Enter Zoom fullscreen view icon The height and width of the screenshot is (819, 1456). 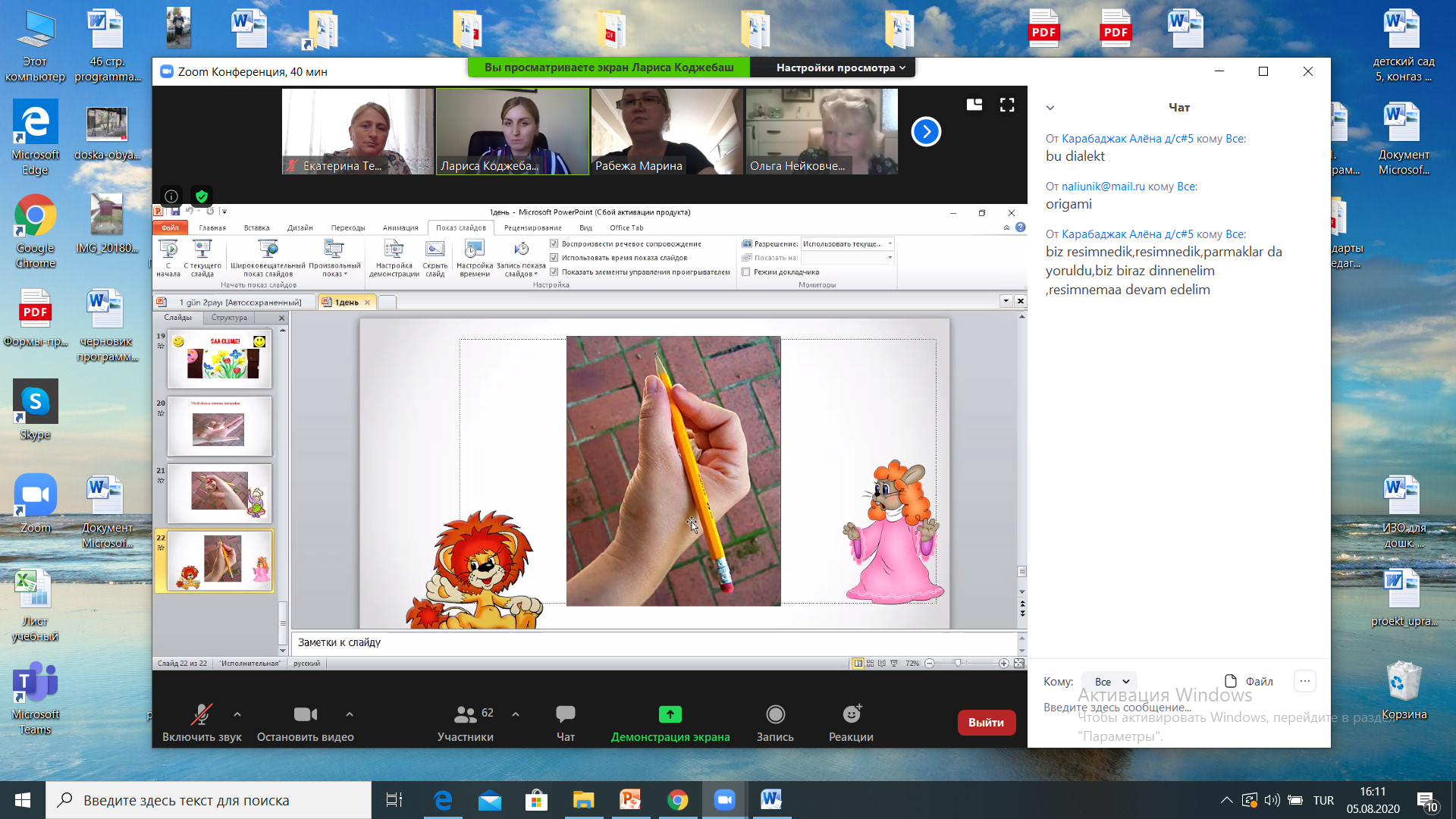click(1007, 105)
